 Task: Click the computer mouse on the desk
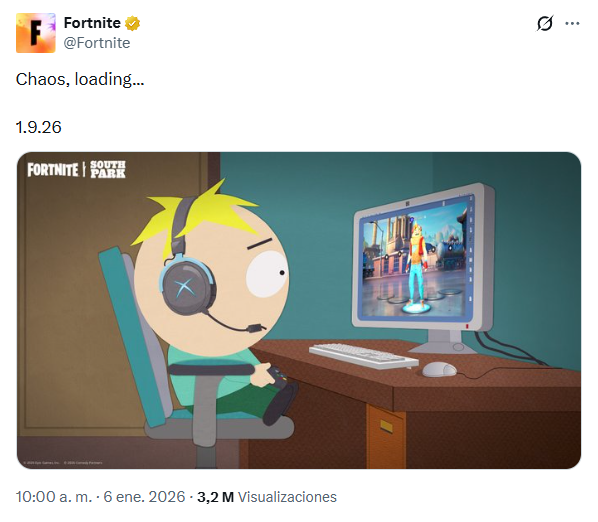(x=439, y=369)
